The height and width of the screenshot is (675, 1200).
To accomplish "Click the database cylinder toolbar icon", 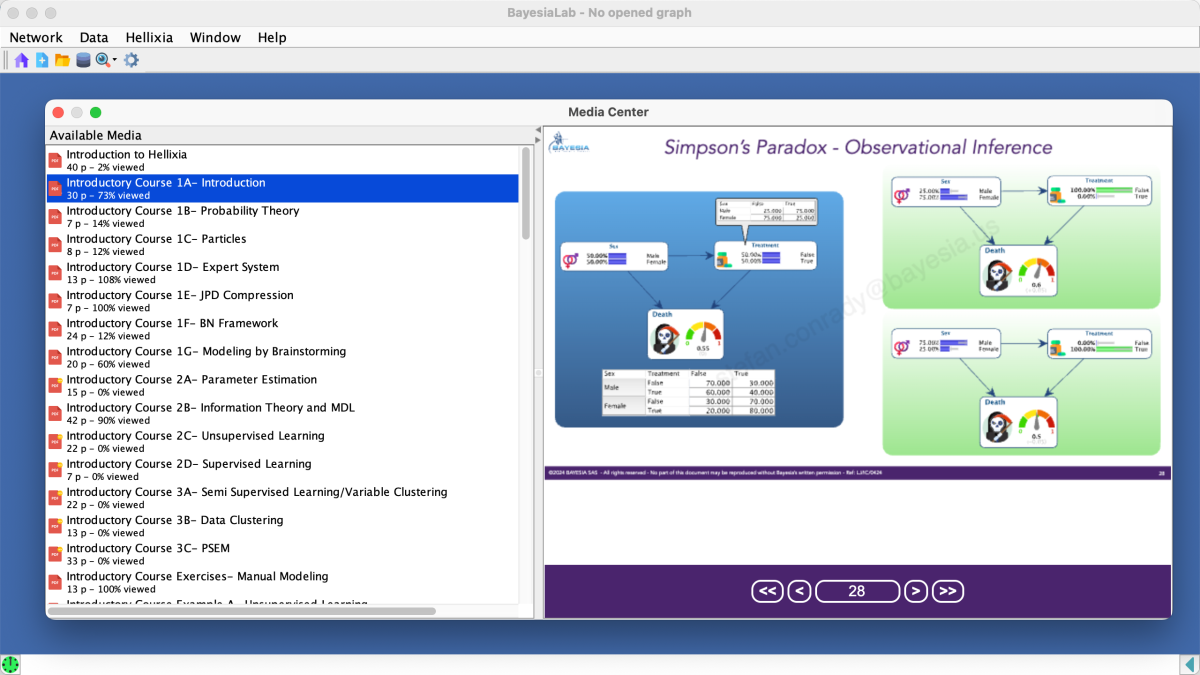I will pos(83,60).
